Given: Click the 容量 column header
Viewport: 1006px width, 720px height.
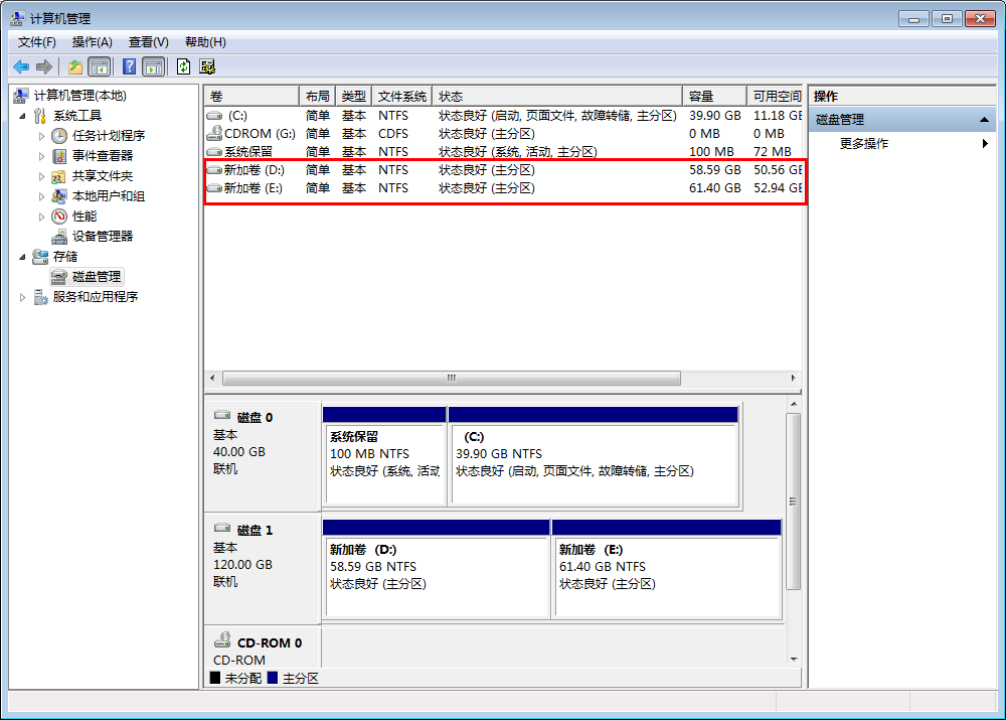Looking at the screenshot, I should tap(701, 96).
